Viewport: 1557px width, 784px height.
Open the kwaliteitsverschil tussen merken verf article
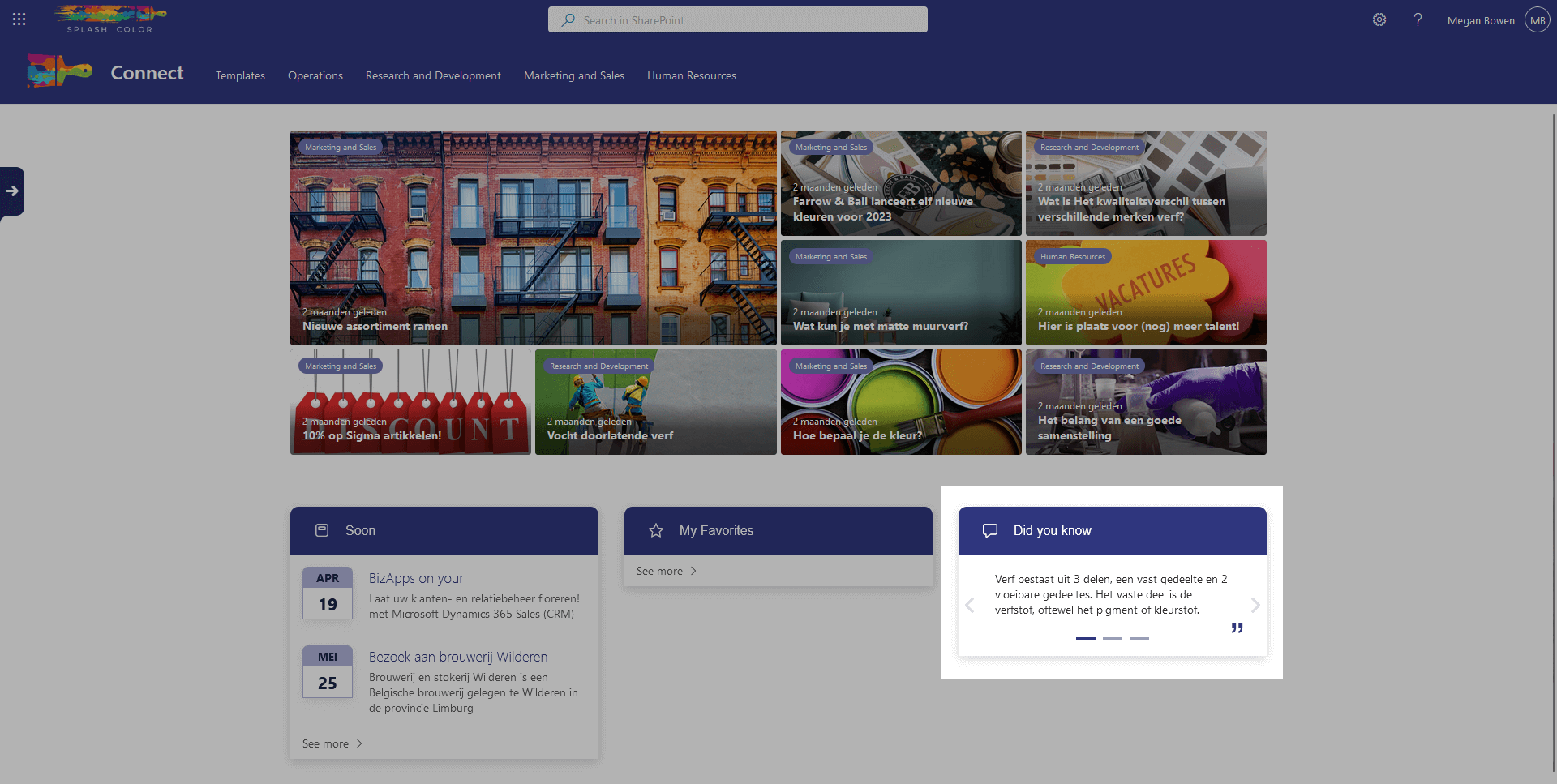(x=1146, y=183)
